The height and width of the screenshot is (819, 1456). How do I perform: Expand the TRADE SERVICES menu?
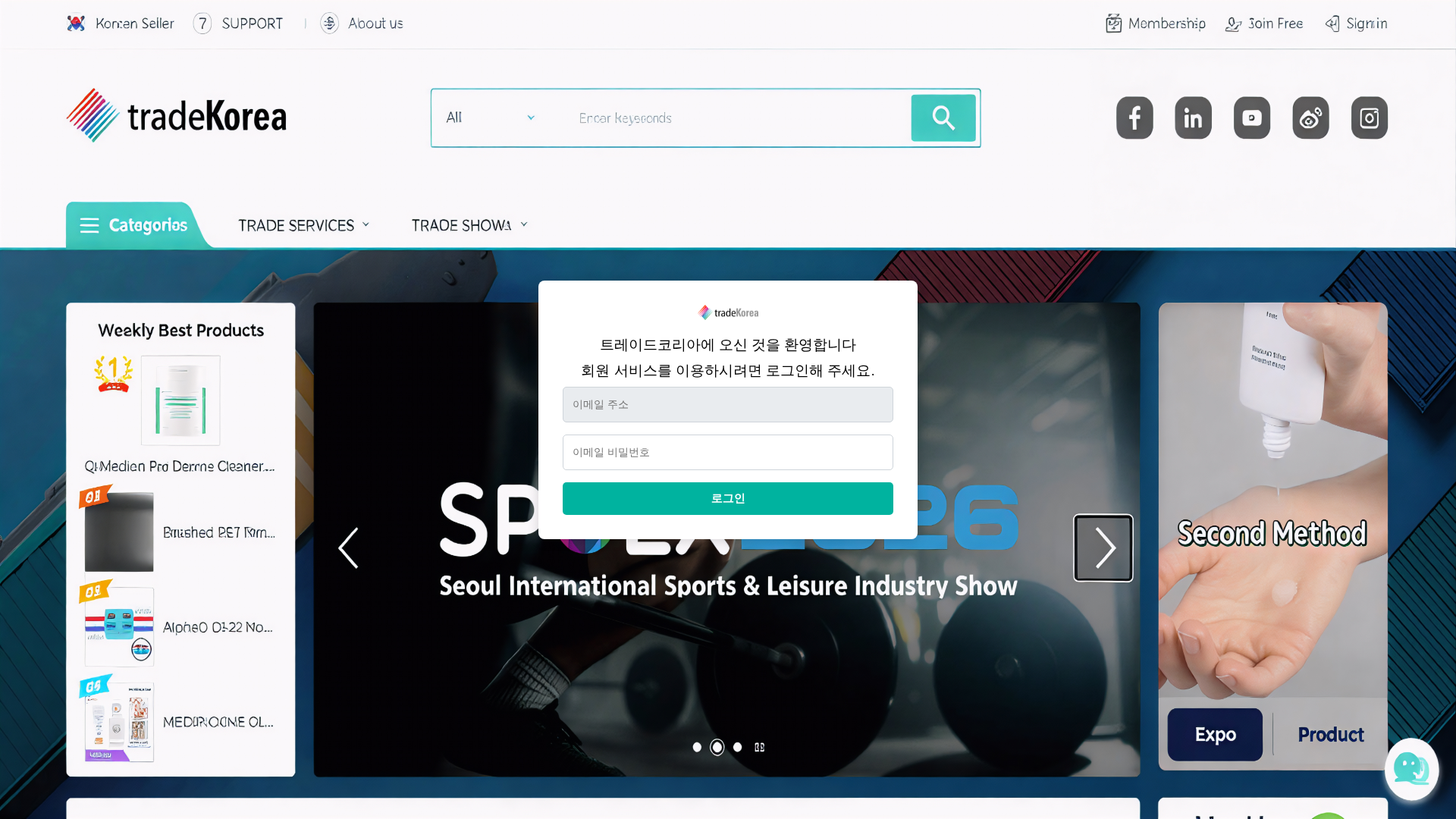304,225
